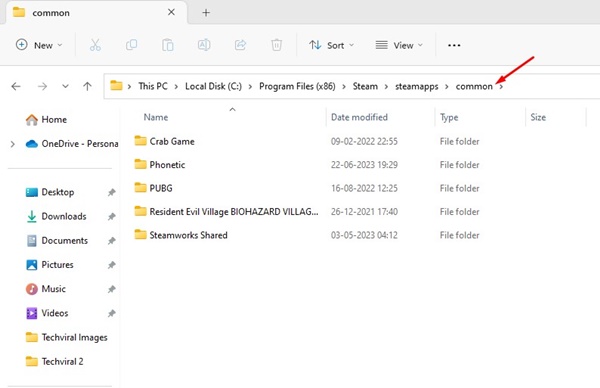The image size is (600, 388).
Task: Click the Rename icon in toolbar
Action: [204, 45]
